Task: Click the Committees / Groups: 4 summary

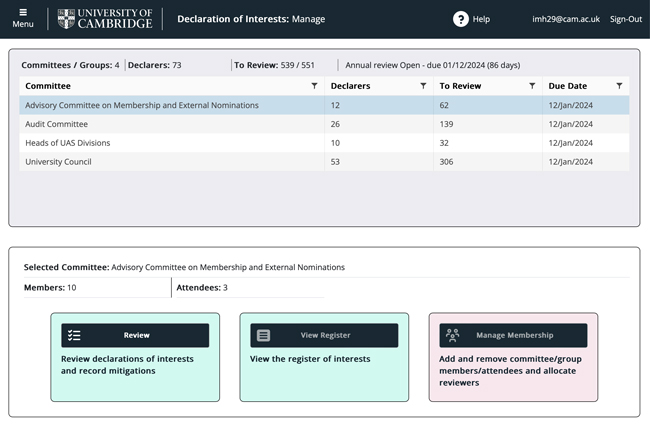Action: 70,65
